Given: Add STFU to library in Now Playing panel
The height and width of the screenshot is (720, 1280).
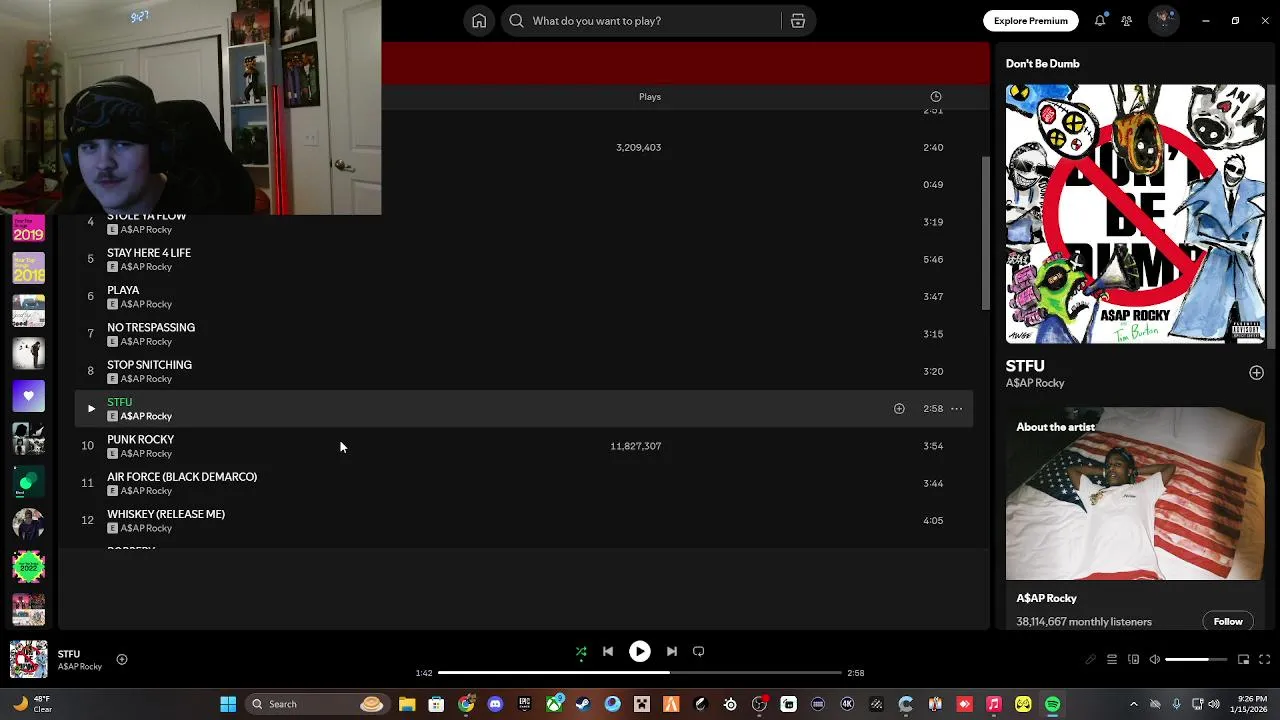Looking at the screenshot, I should tap(1256, 373).
